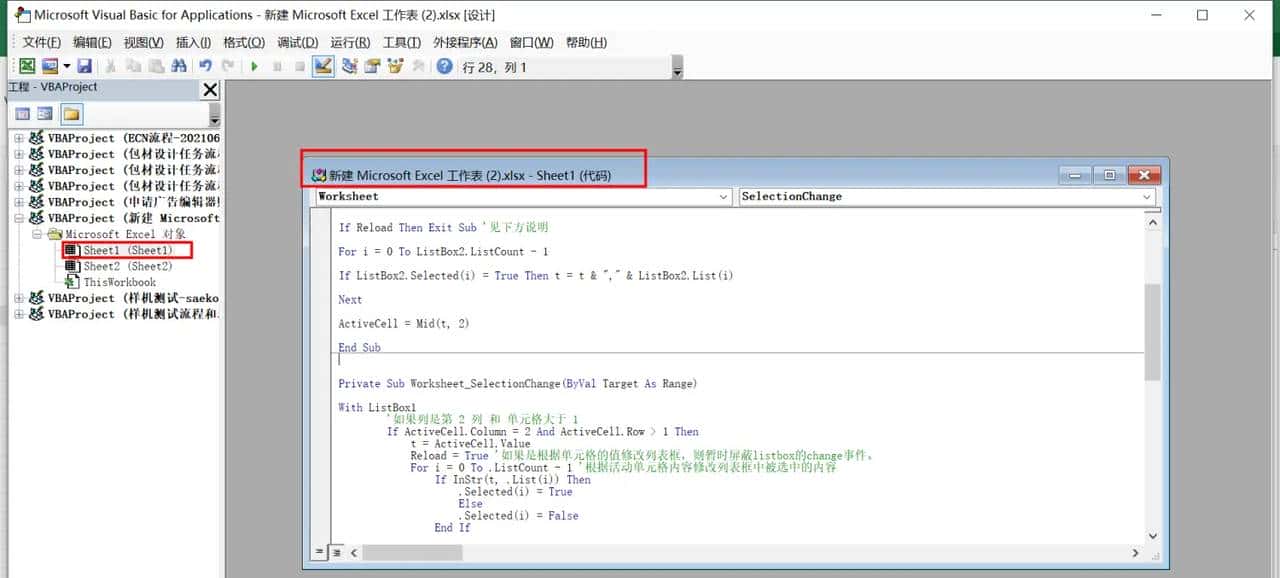Screen dimensions: 1280x578
Task: Close the 工程 - VBAProject panel
Action: [210, 90]
